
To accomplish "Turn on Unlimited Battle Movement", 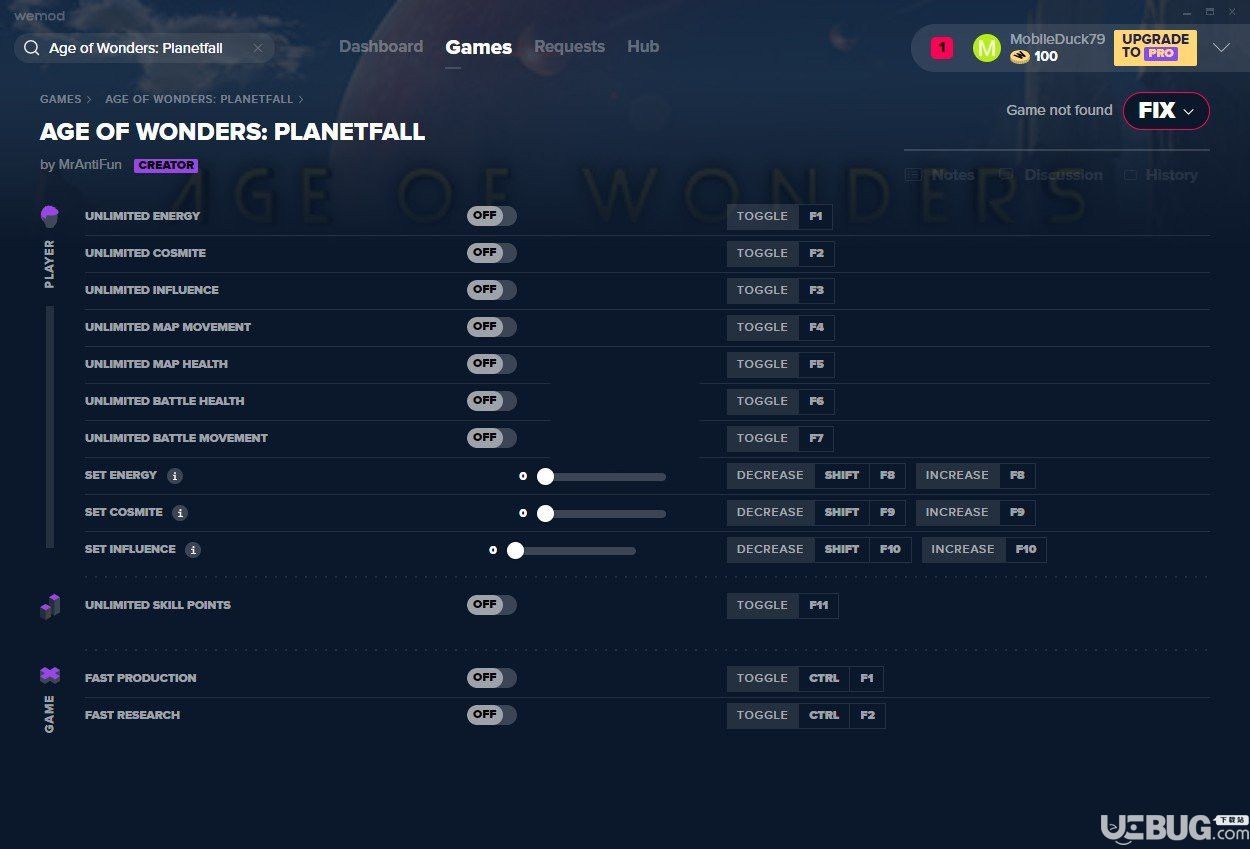I will click(492, 438).
